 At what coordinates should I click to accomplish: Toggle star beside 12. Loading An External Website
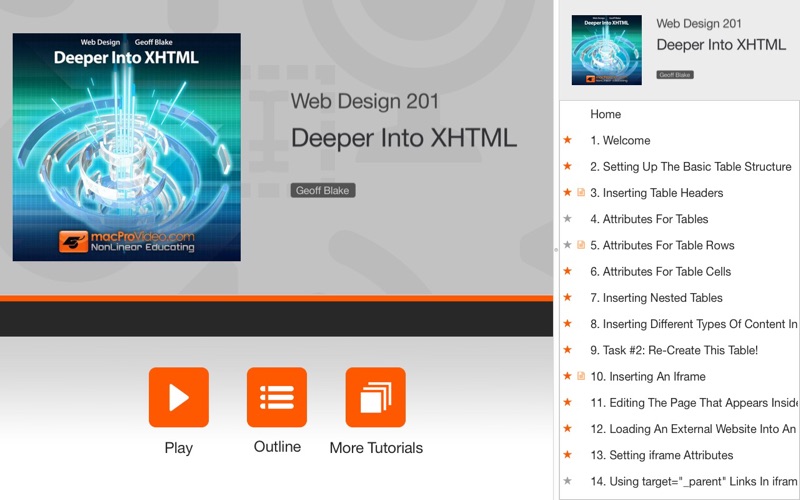click(x=567, y=429)
